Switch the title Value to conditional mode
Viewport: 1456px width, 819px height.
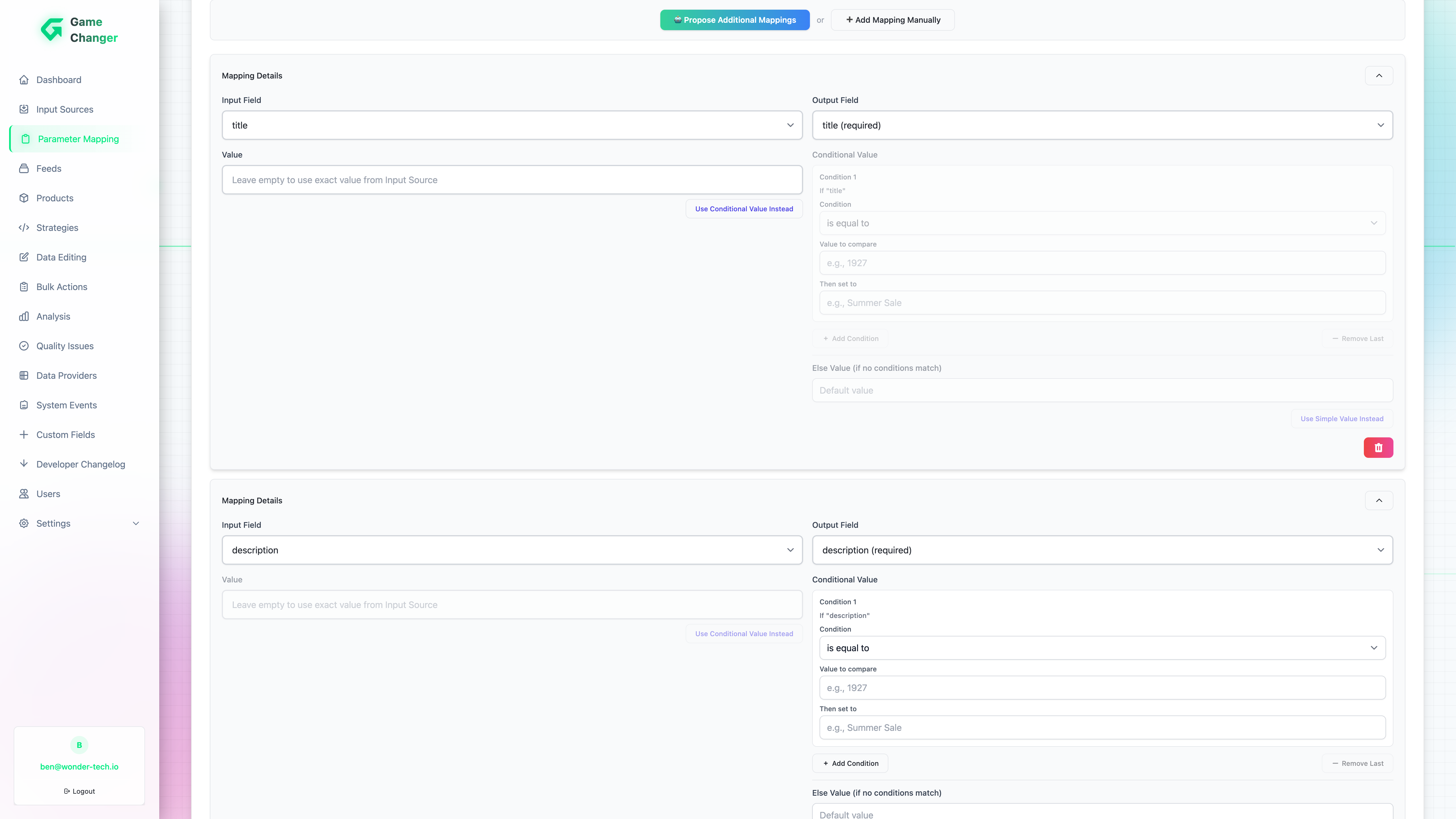click(743, 208)
